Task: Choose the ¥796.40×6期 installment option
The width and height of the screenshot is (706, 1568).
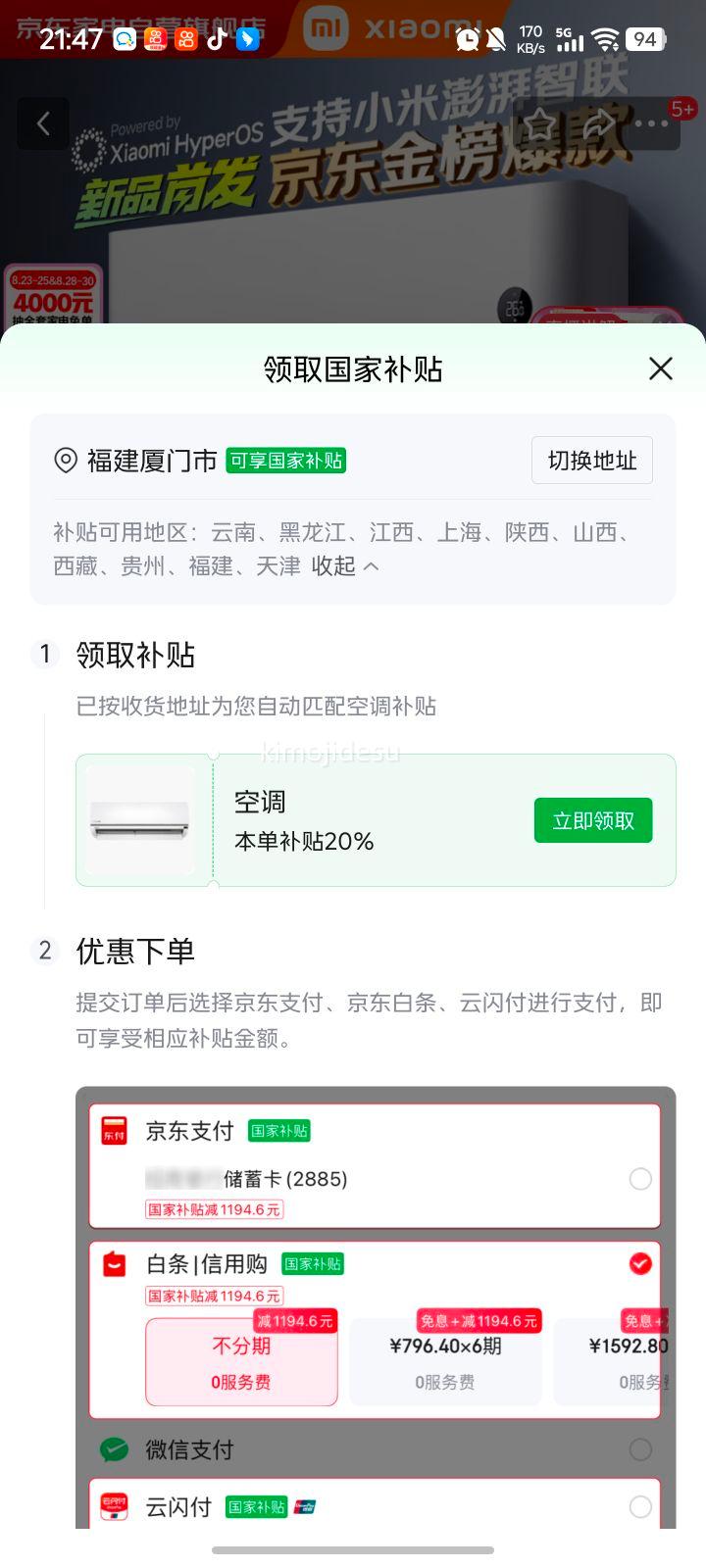Action: (x=445, y=1362)
